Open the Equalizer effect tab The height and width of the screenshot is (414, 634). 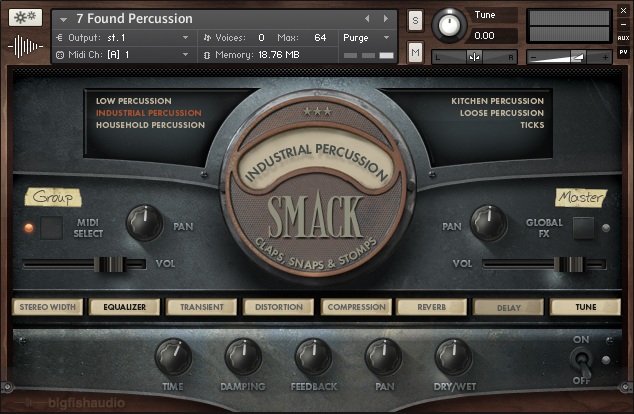point(125,307)
